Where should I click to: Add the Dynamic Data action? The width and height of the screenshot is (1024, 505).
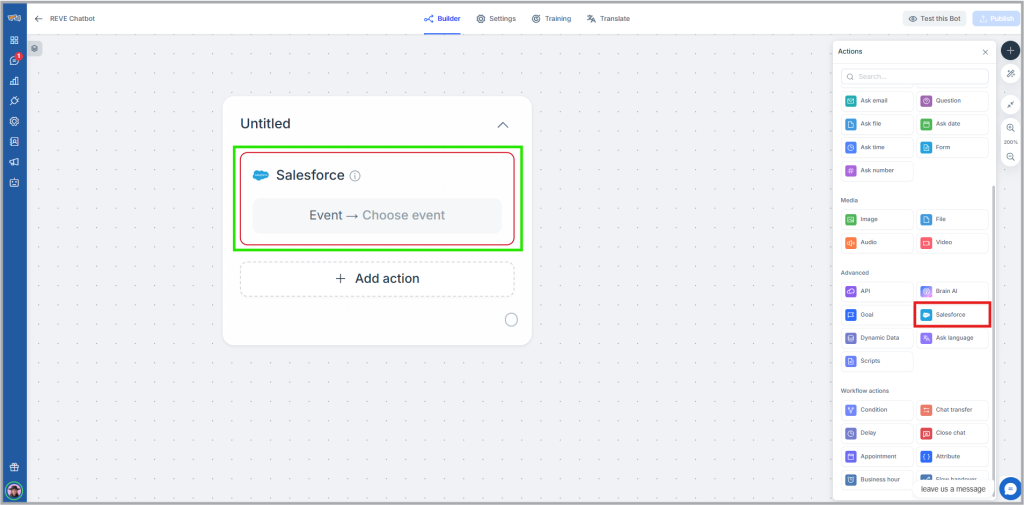[877, 338]
